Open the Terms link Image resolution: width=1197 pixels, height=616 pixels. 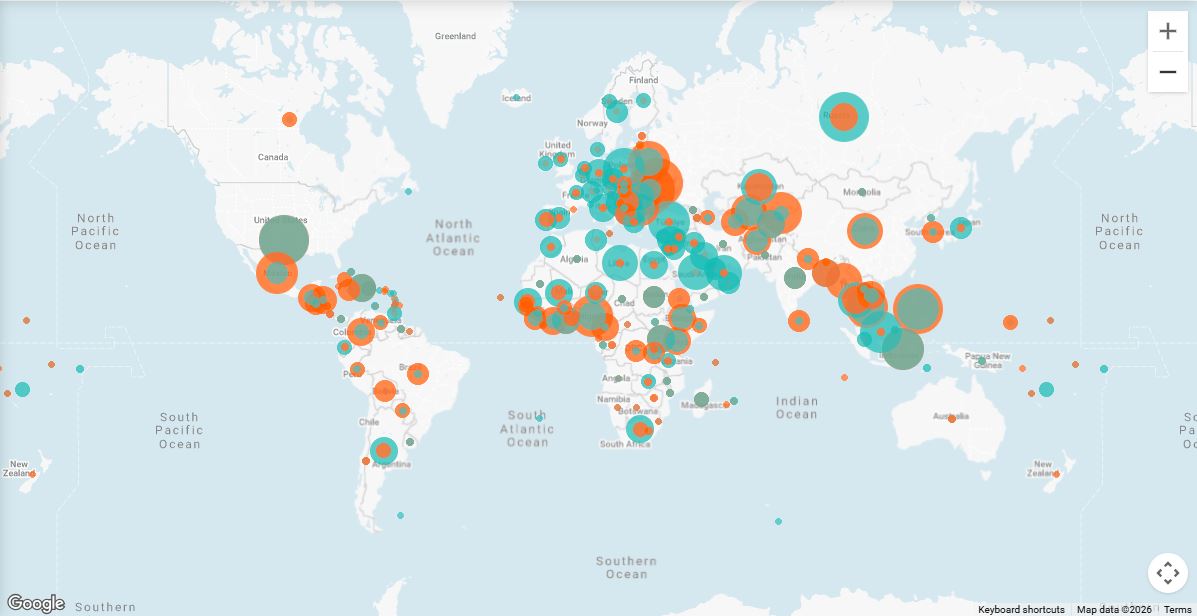1177,609
